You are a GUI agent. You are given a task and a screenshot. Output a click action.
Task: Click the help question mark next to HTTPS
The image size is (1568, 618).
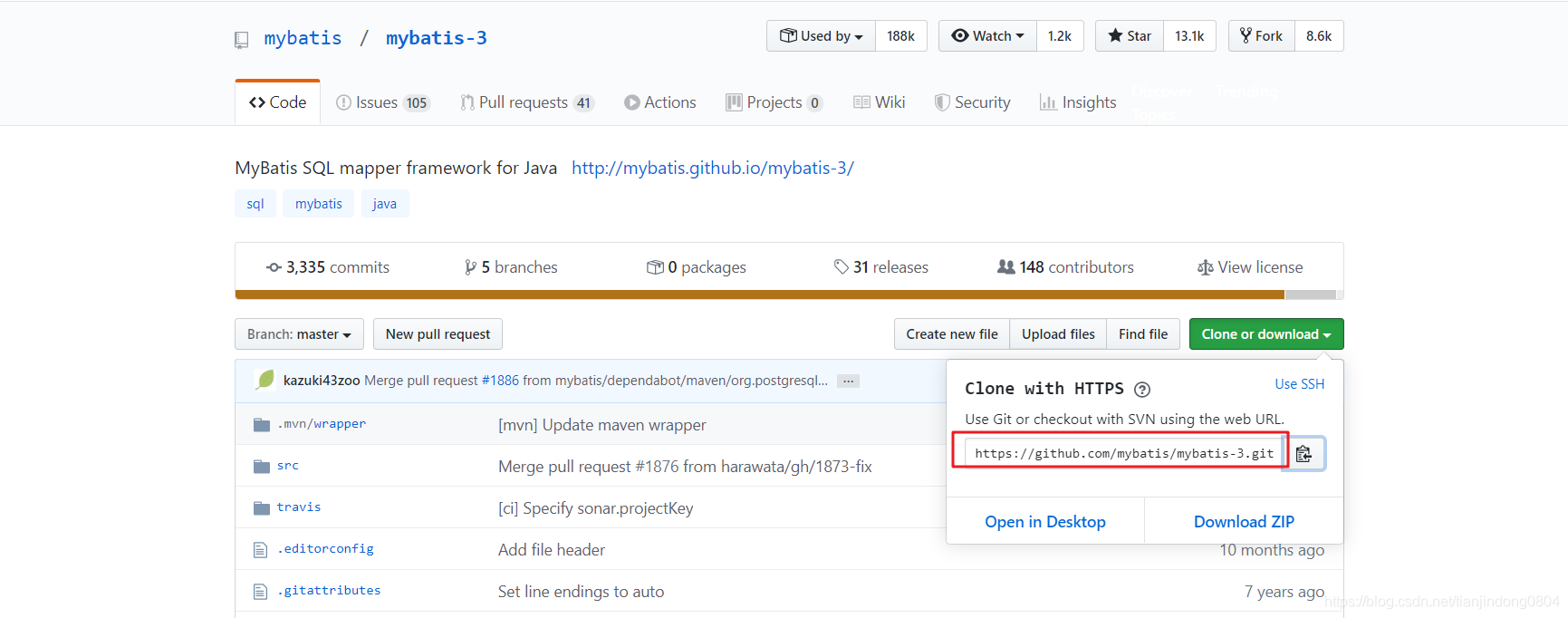coord(1142,390)
